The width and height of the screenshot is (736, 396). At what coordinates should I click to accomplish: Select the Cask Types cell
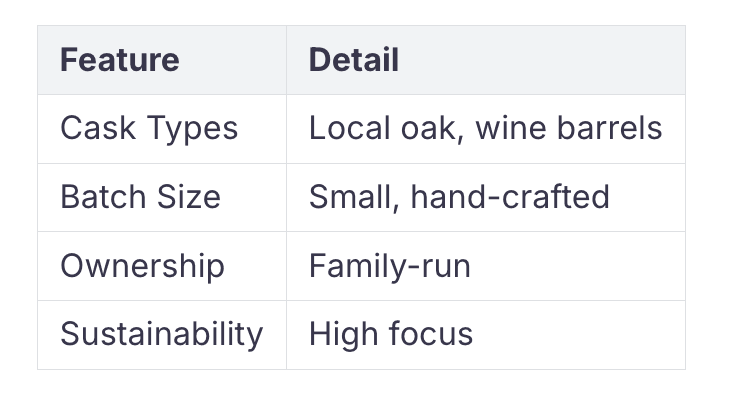[162, 129]
